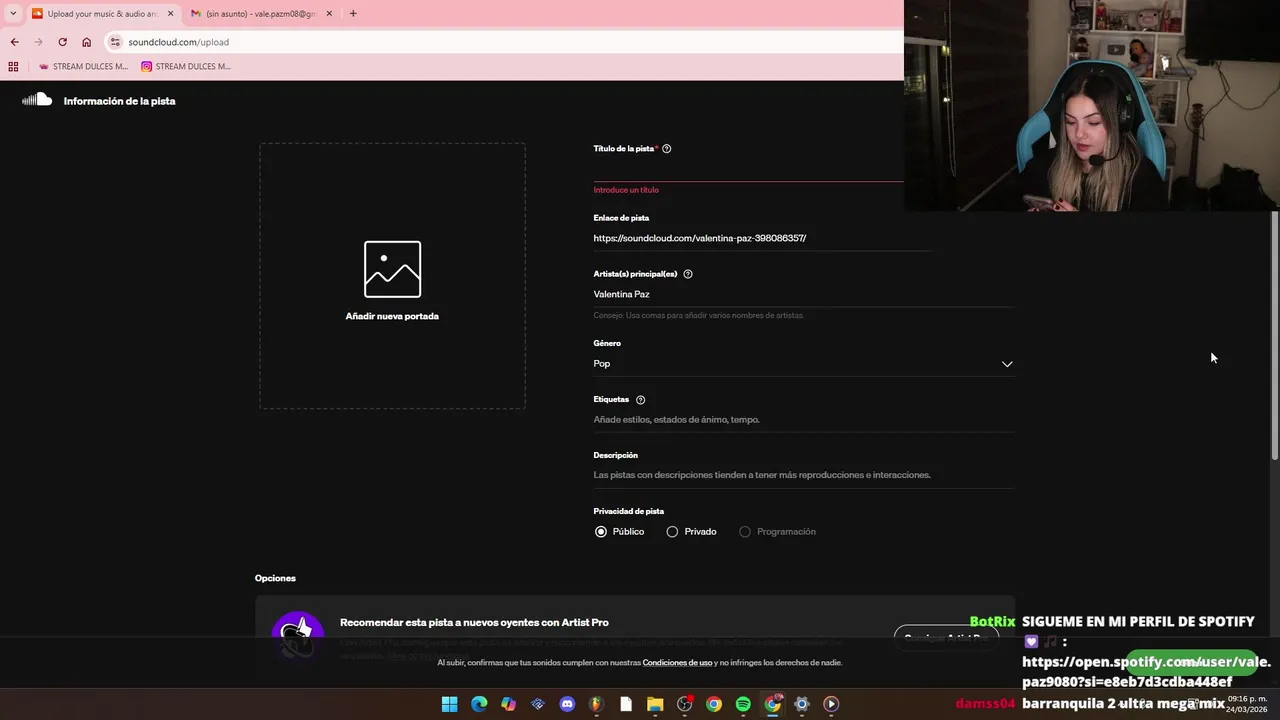Close the SoundCloud upload tab
1280x720 pixels.
point(171,14)
